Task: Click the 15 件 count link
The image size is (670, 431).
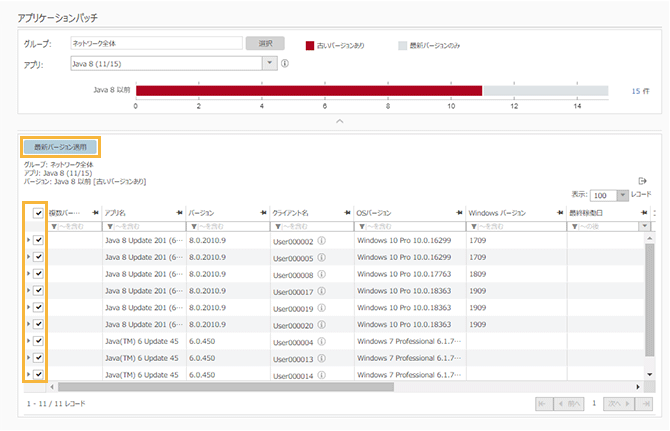Action: (640, 90)
